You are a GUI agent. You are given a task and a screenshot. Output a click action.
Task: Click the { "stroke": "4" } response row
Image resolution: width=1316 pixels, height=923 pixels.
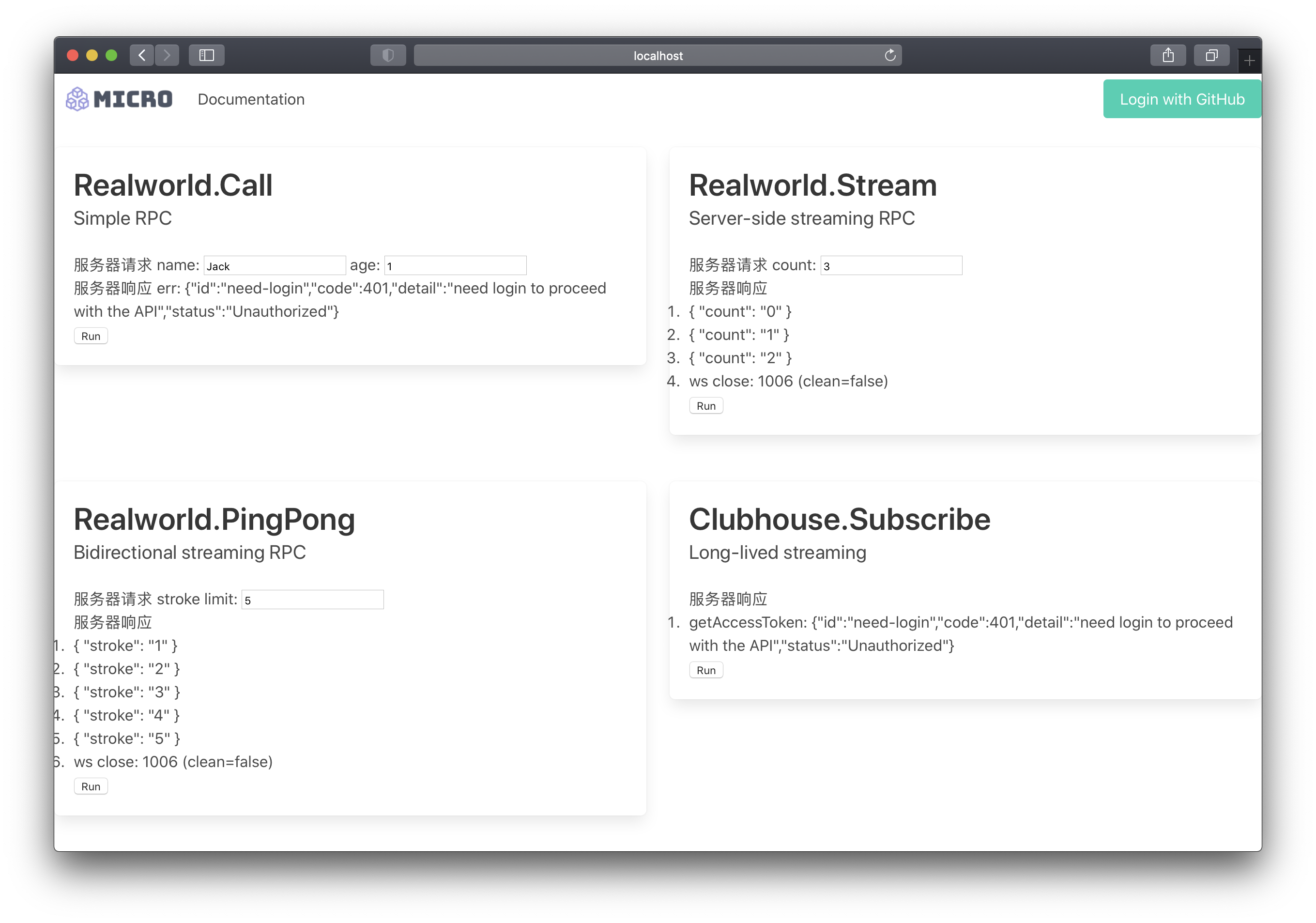coord(127,715)
